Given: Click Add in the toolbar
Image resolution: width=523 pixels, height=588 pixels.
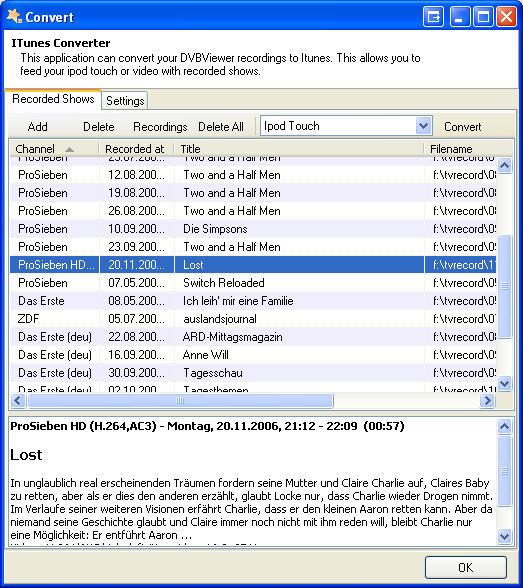Looking at the screenshot, I should click(x=37, y=127).
